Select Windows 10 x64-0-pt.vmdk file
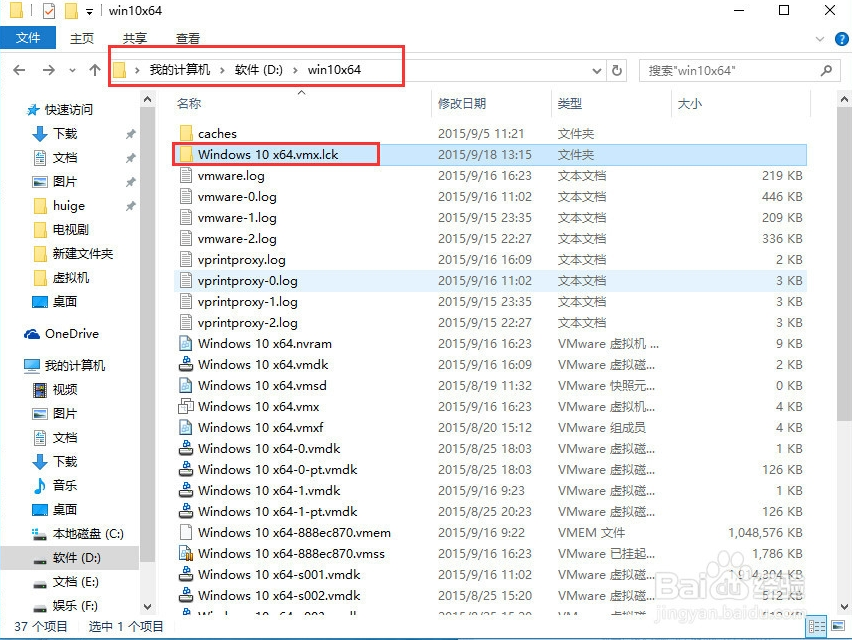852x640 pixels. click(x=278, y=469)
